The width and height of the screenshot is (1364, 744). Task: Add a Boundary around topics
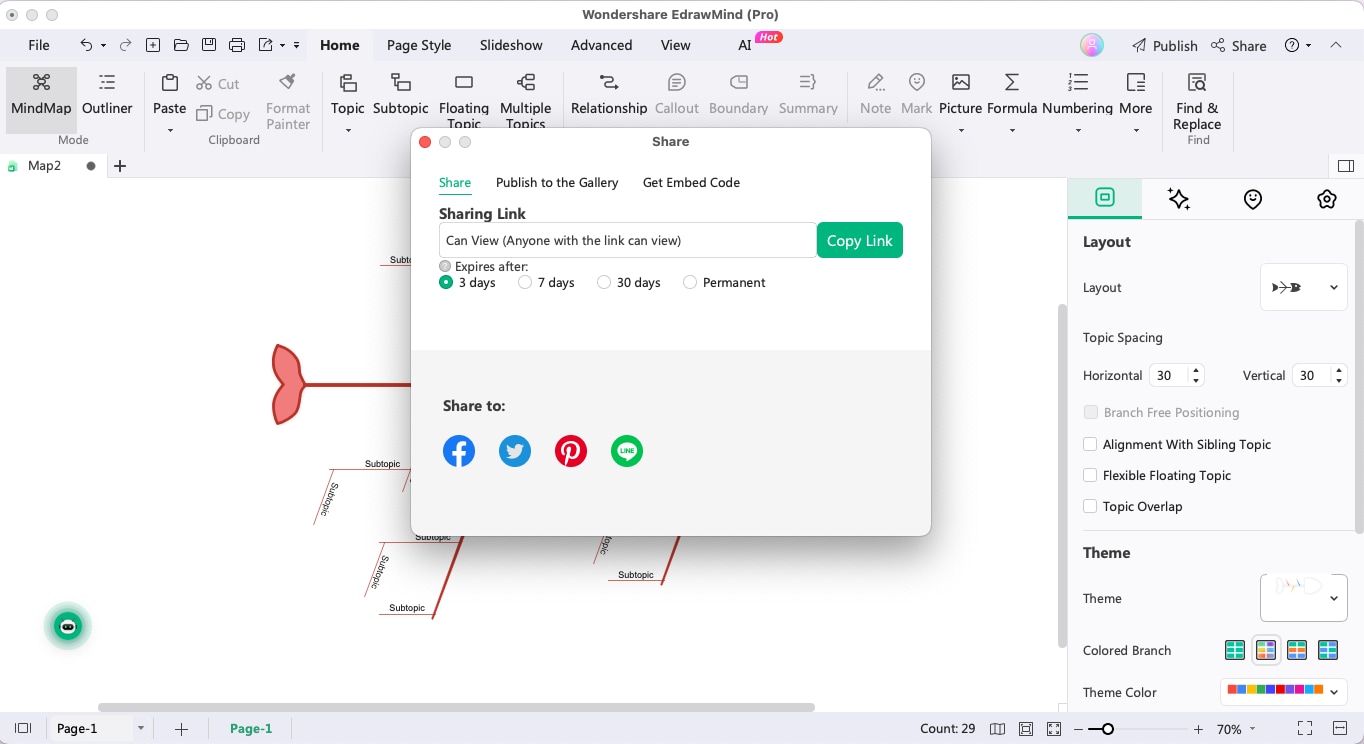coord(739,95)
